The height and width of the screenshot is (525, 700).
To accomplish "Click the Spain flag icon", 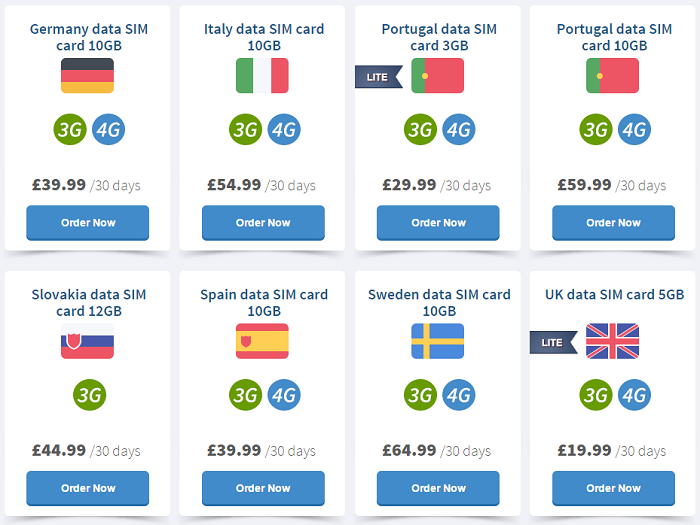I will tap(262, 341).
